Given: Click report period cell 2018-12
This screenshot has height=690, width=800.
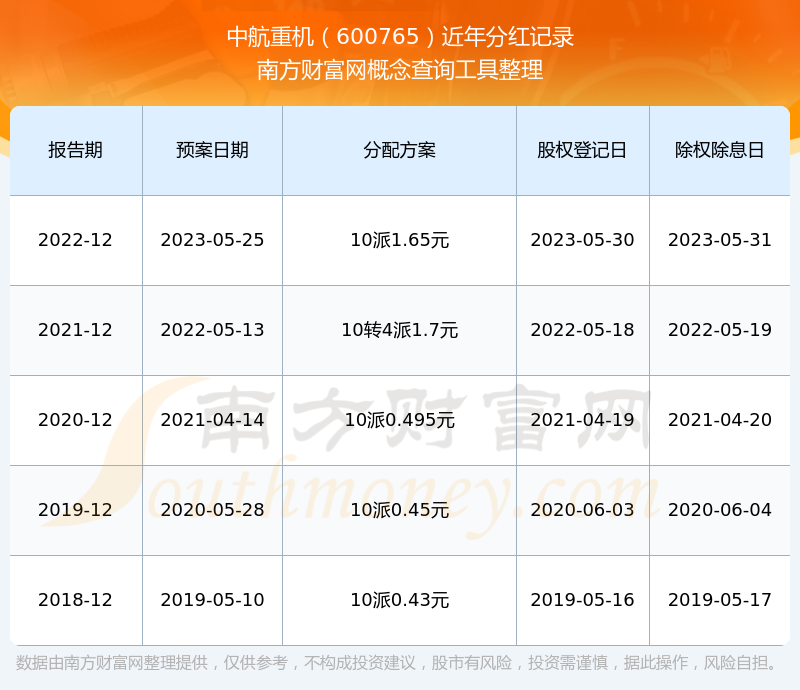Looking at the screenshot, I should click(x=76, y=600).
